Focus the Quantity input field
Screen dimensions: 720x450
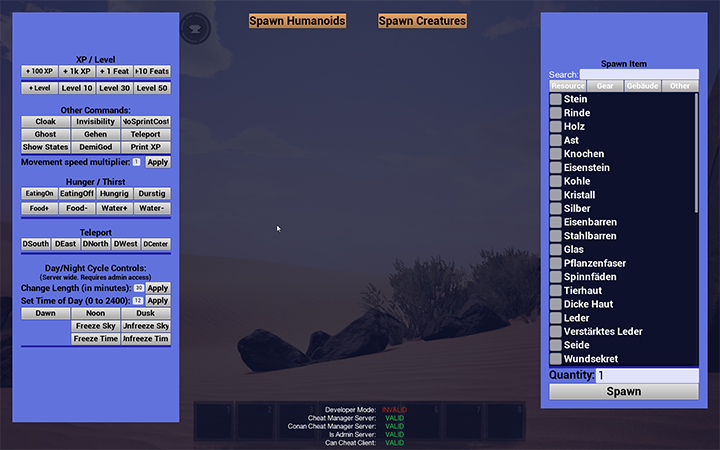click(x=647, y=375)
